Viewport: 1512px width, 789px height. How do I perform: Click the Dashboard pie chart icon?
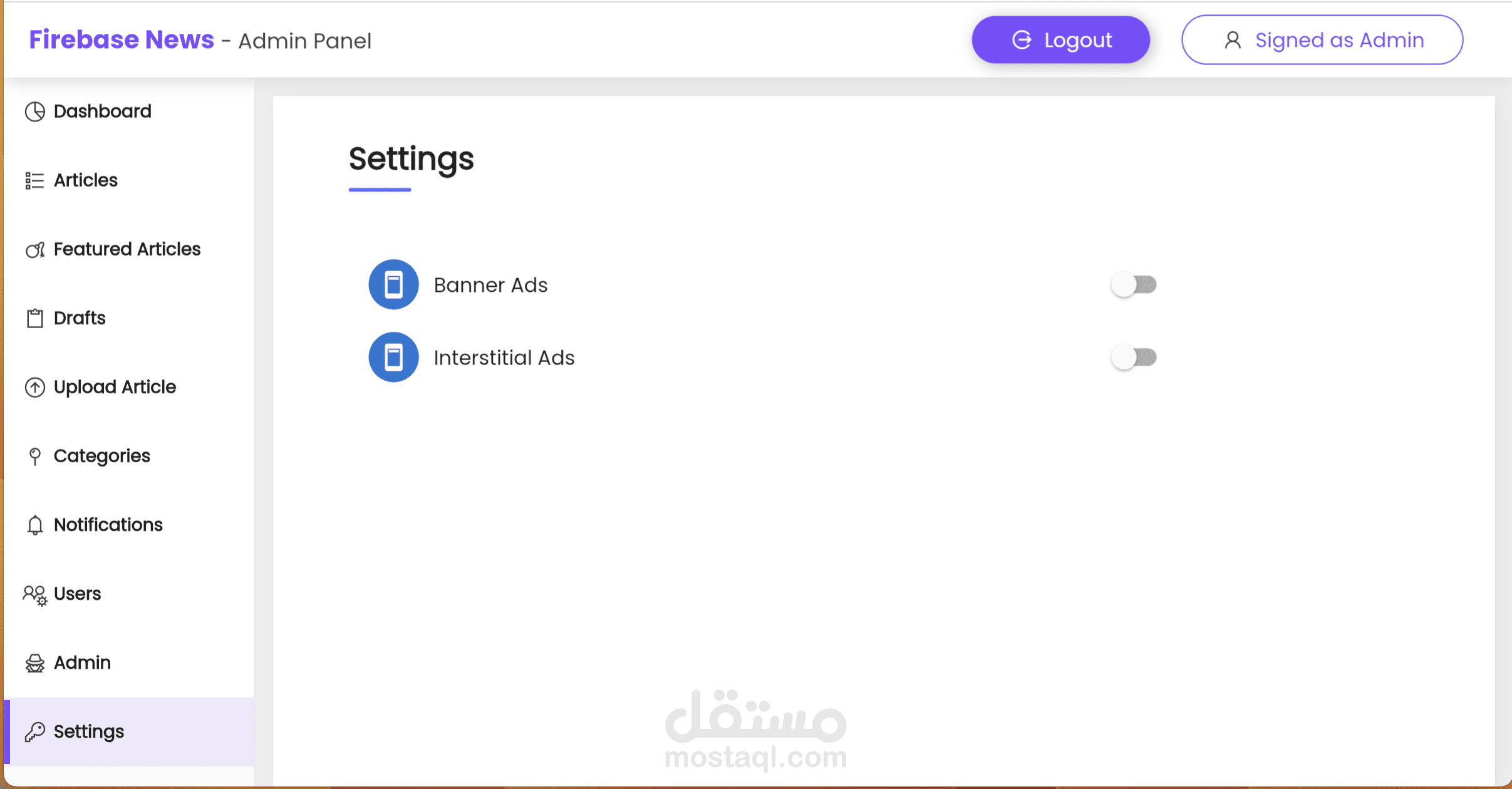[35, 111]
